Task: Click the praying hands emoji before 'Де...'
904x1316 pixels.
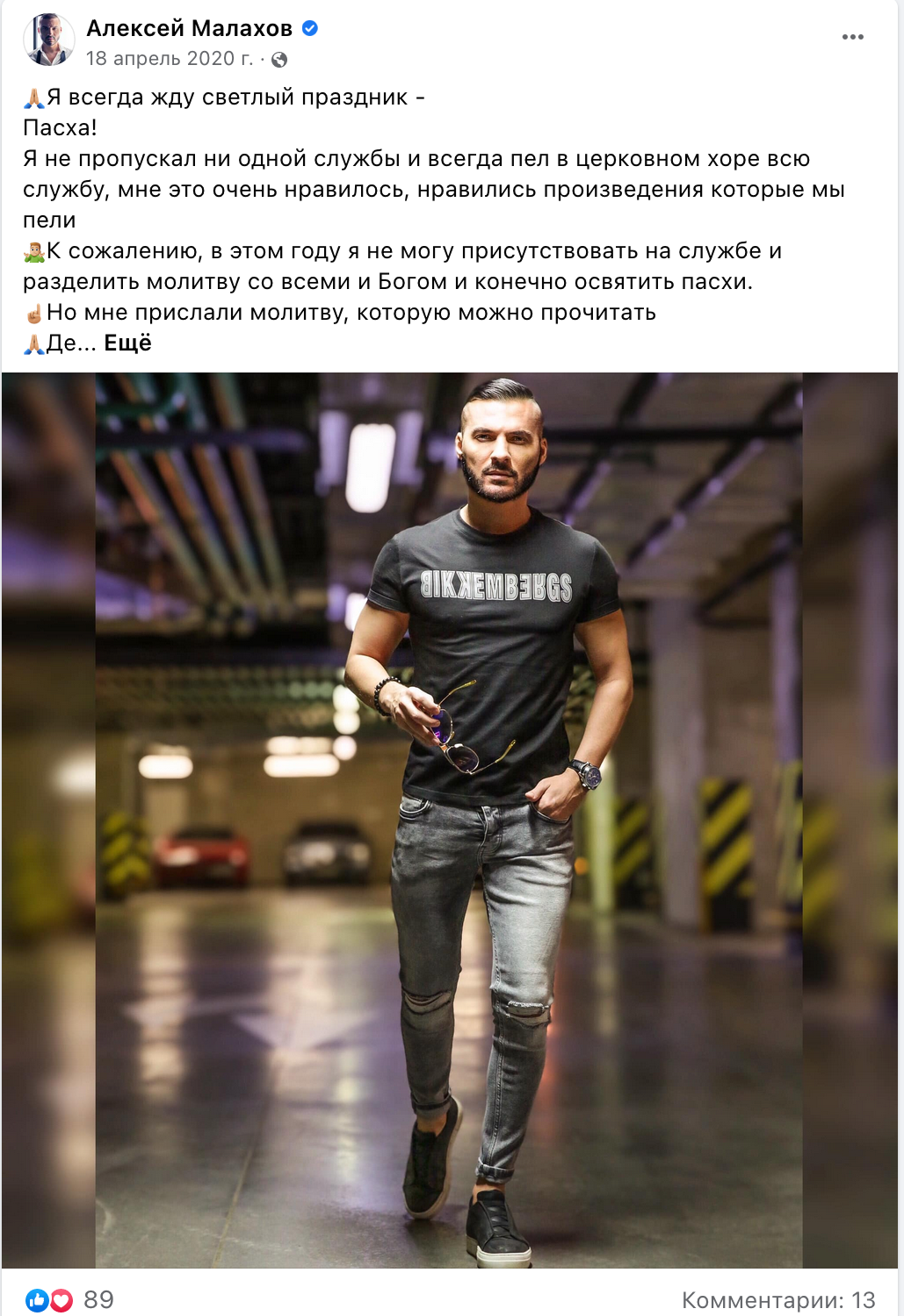Action: (x=33, y=343)
